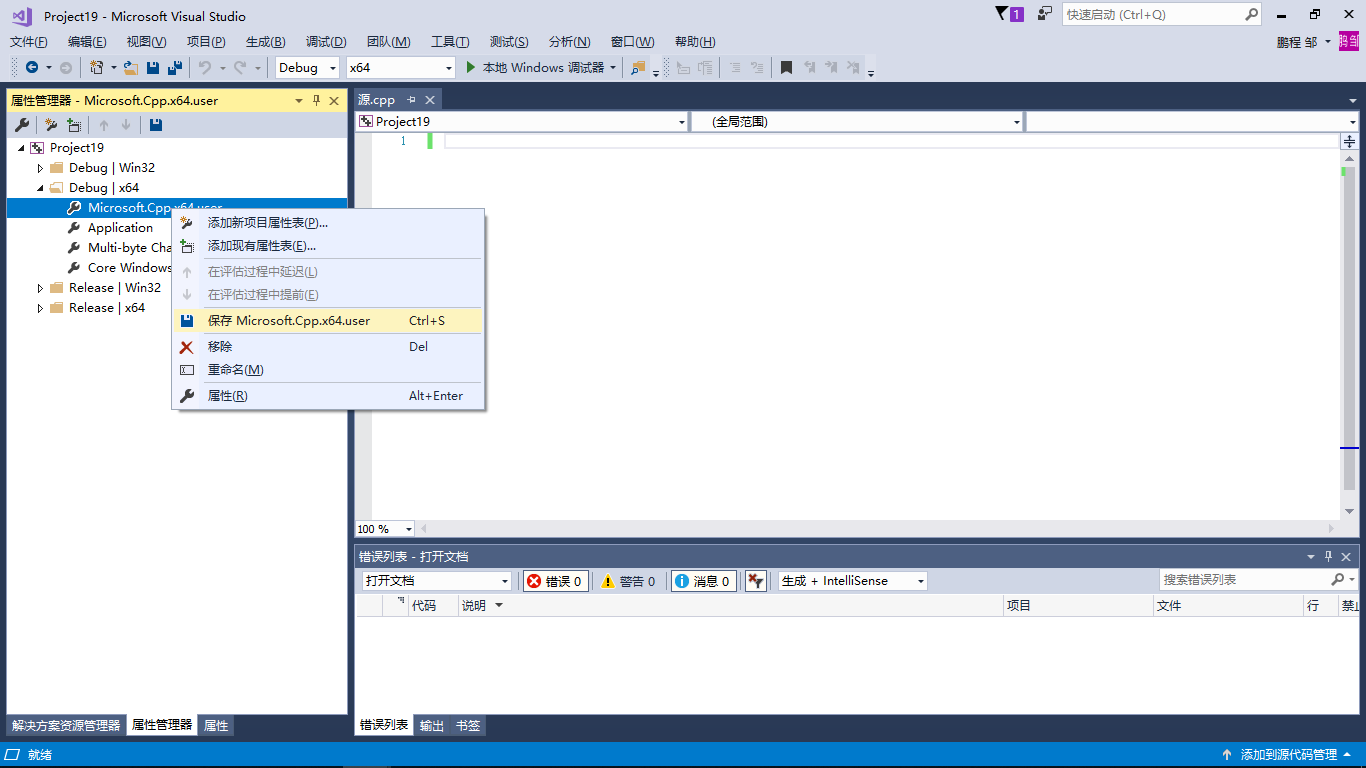Switch to the 解决方案资源管理器 tab
Viewport: 1366px width, 768px height.
click(x=65, y=725)
